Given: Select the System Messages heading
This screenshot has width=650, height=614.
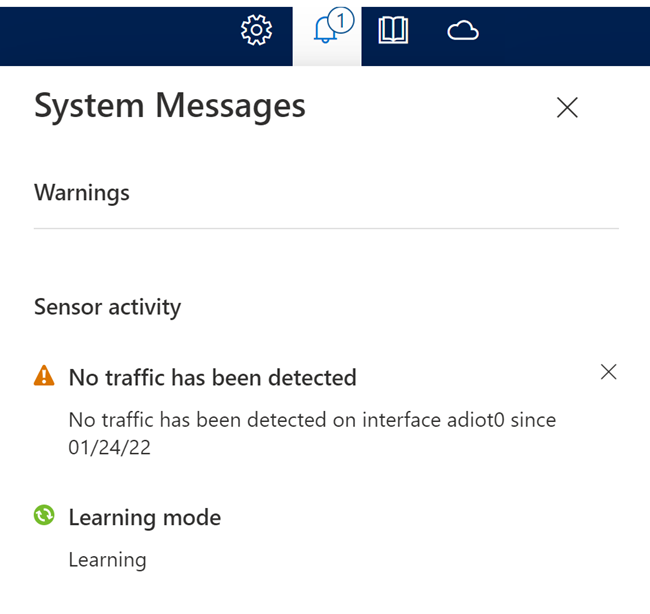Looking at the screenshot, I should pos(170,106).
